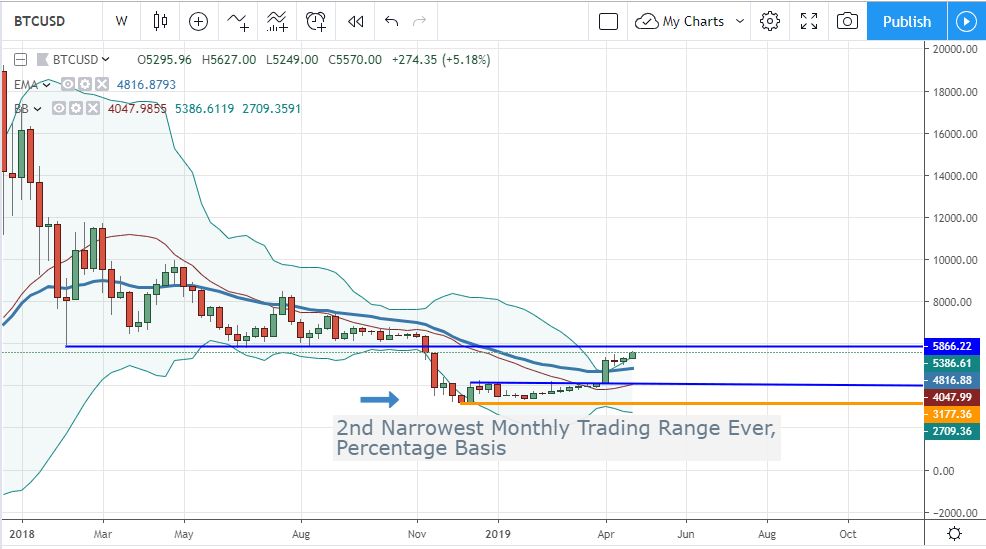Click the Compare or Add Symbol icon
The height and width of the screenshot is (549, 986).
point(198,21)
